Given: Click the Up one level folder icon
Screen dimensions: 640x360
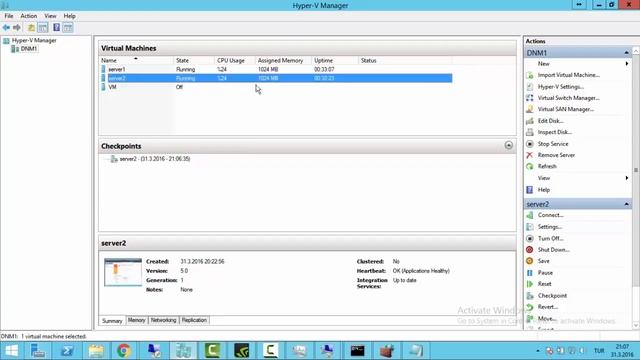Looking at the screenshot, I should (31, 28).
